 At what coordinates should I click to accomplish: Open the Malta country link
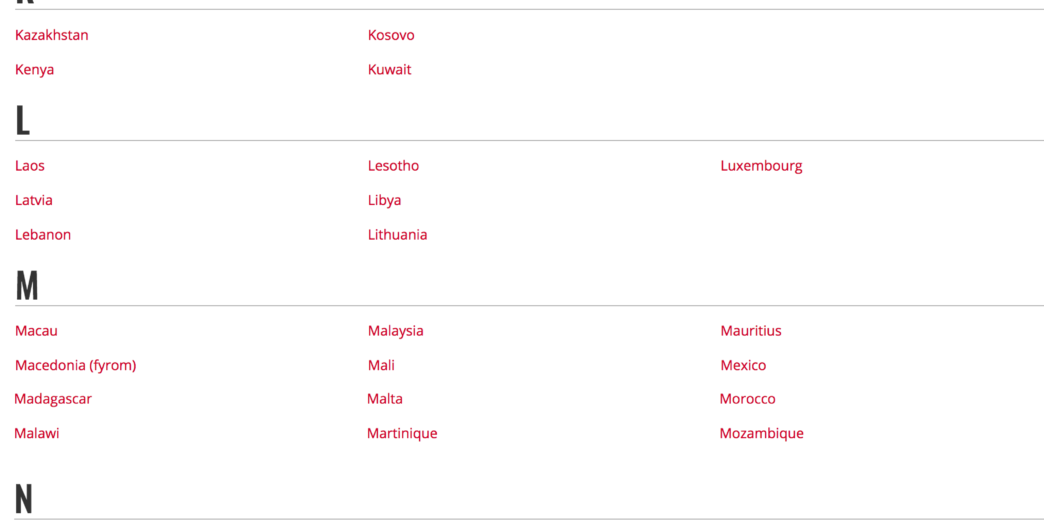click(385, 399)
